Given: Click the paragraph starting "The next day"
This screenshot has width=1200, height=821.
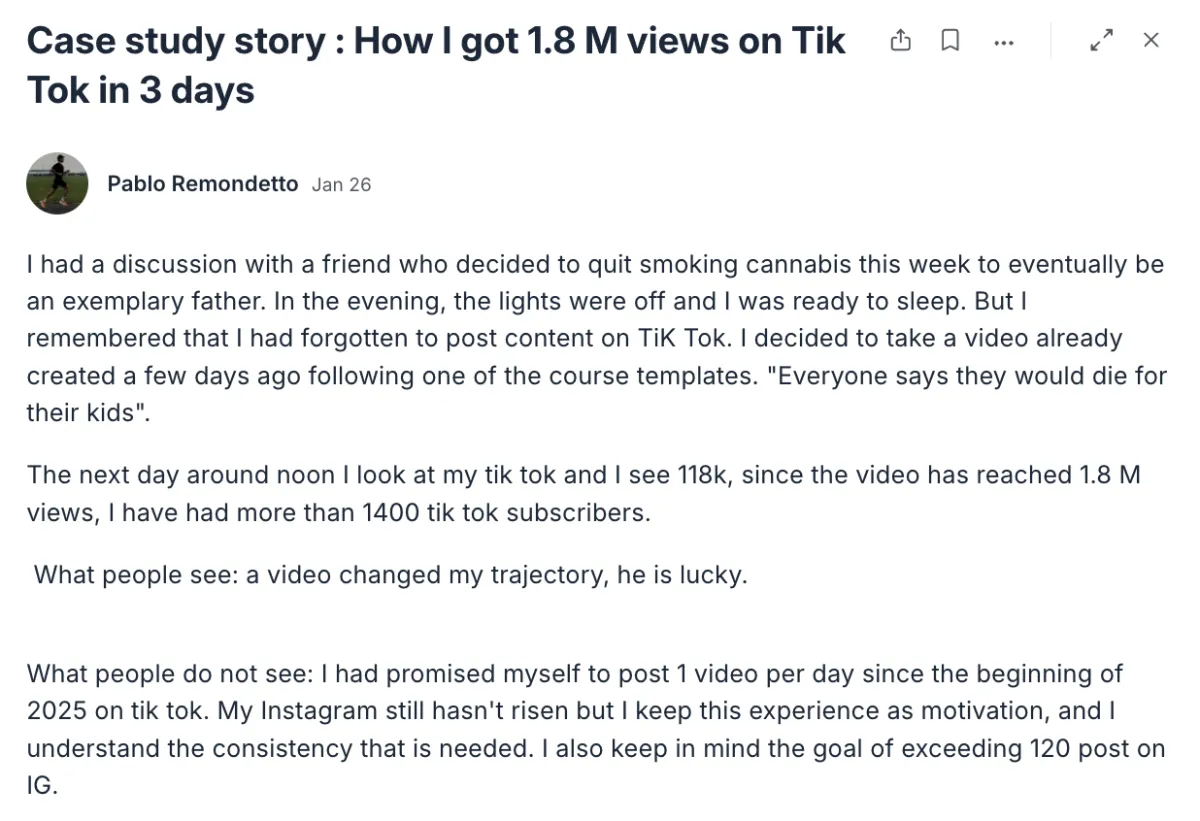Looking at the screenshot, I should coord(583,493).
